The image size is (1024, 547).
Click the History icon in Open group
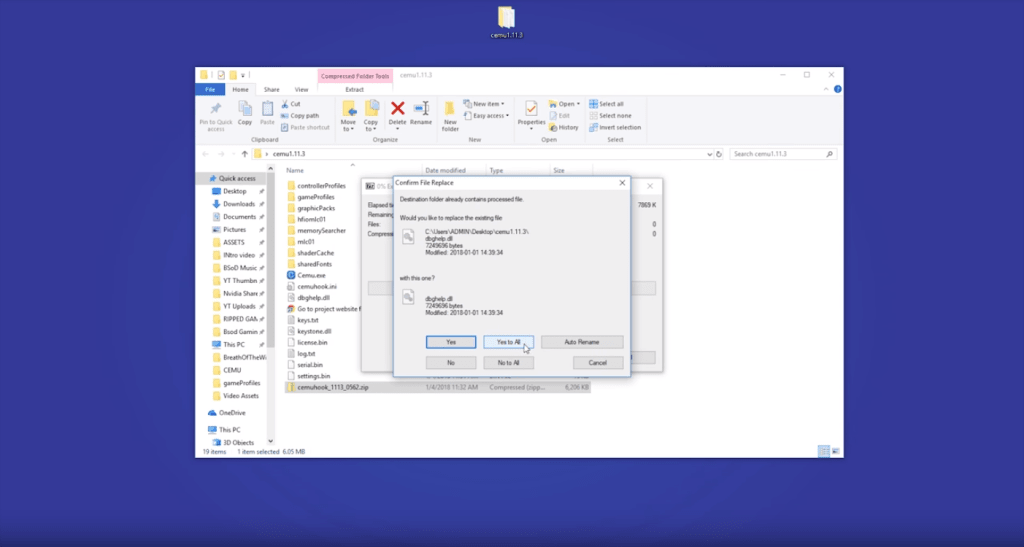pyautogui.click(x=564, y=127)
